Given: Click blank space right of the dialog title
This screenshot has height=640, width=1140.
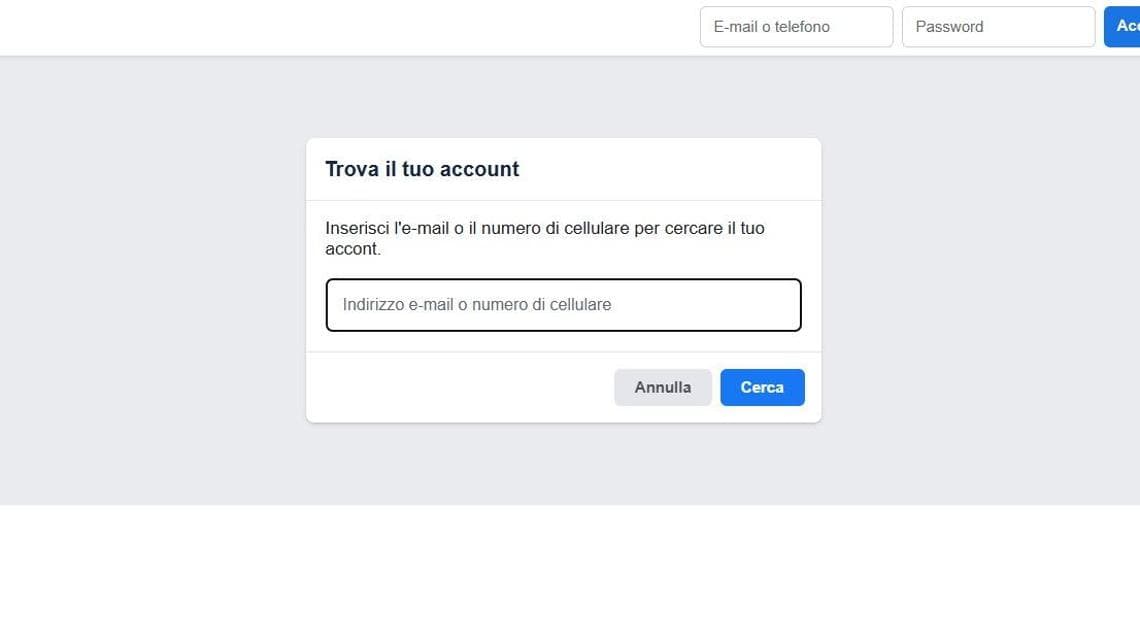Looking at the screenshot, I should (680, 169).
